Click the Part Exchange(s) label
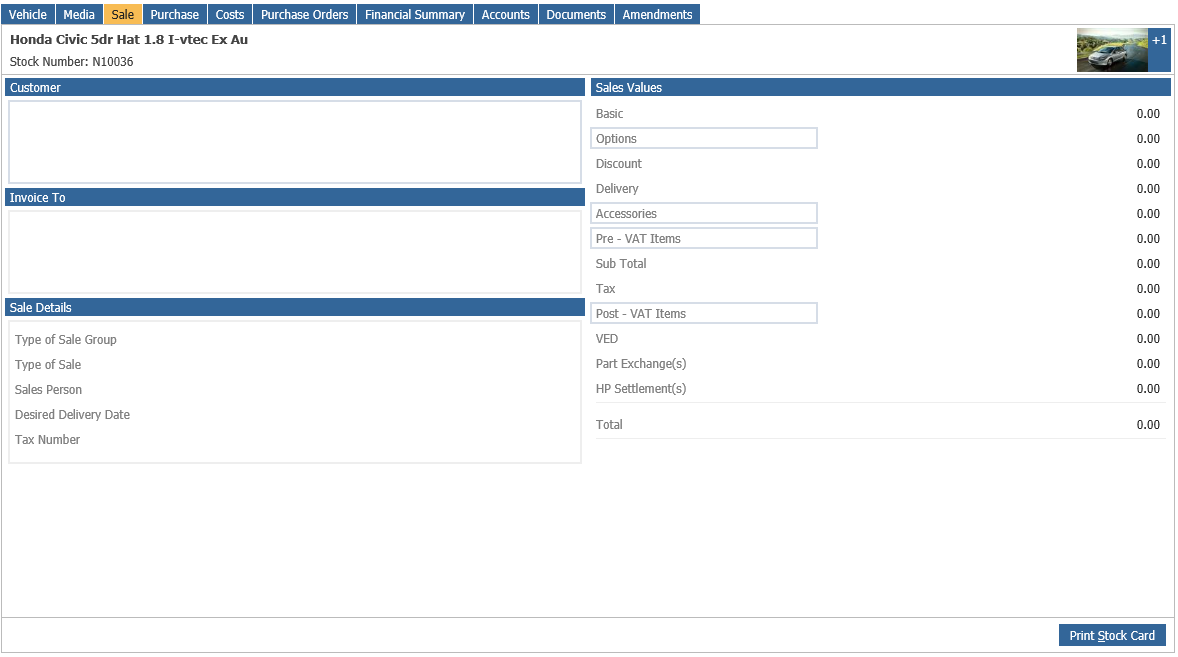The height and width of the screenshot is (657, 1178). point(641,363)
